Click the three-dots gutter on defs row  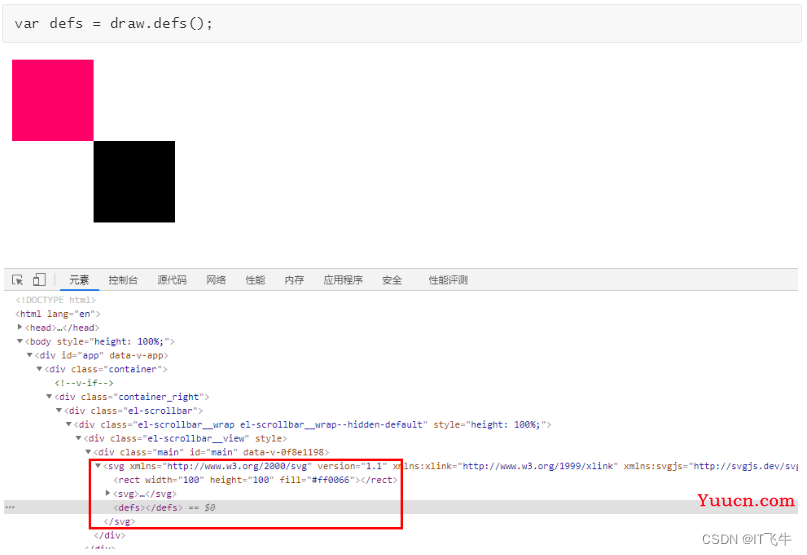point(10,508)
